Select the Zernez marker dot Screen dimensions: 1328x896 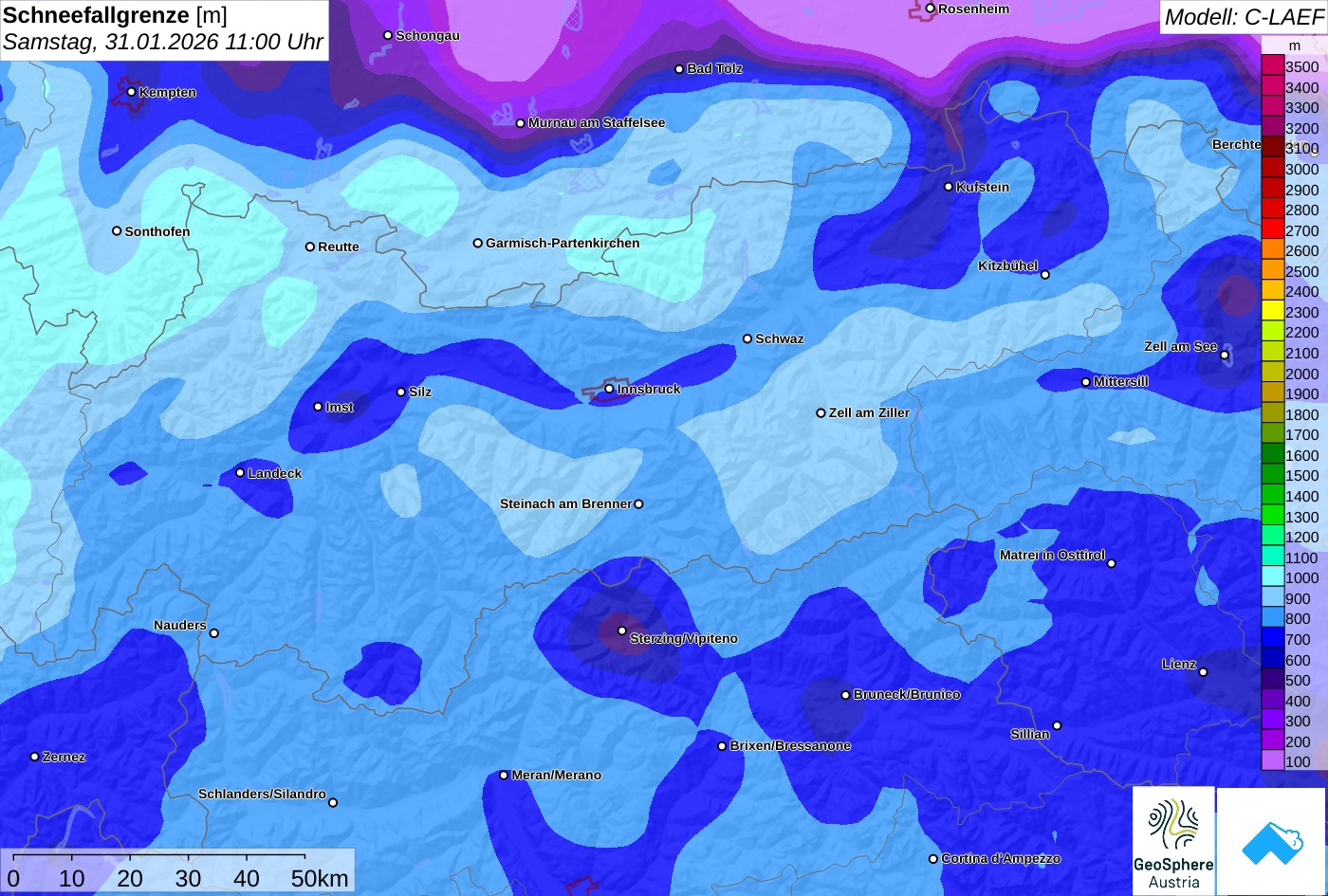point(35,757)
